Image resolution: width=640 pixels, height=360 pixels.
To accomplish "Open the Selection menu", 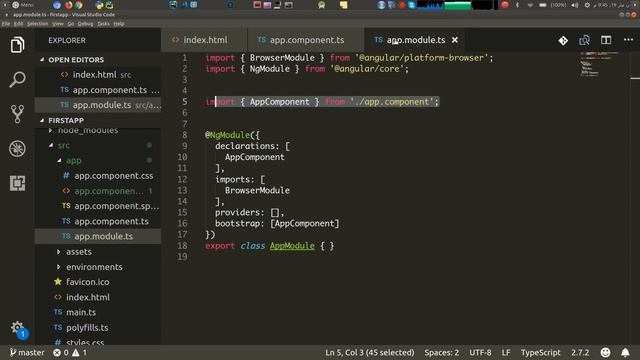I will (x=38, y=24).
